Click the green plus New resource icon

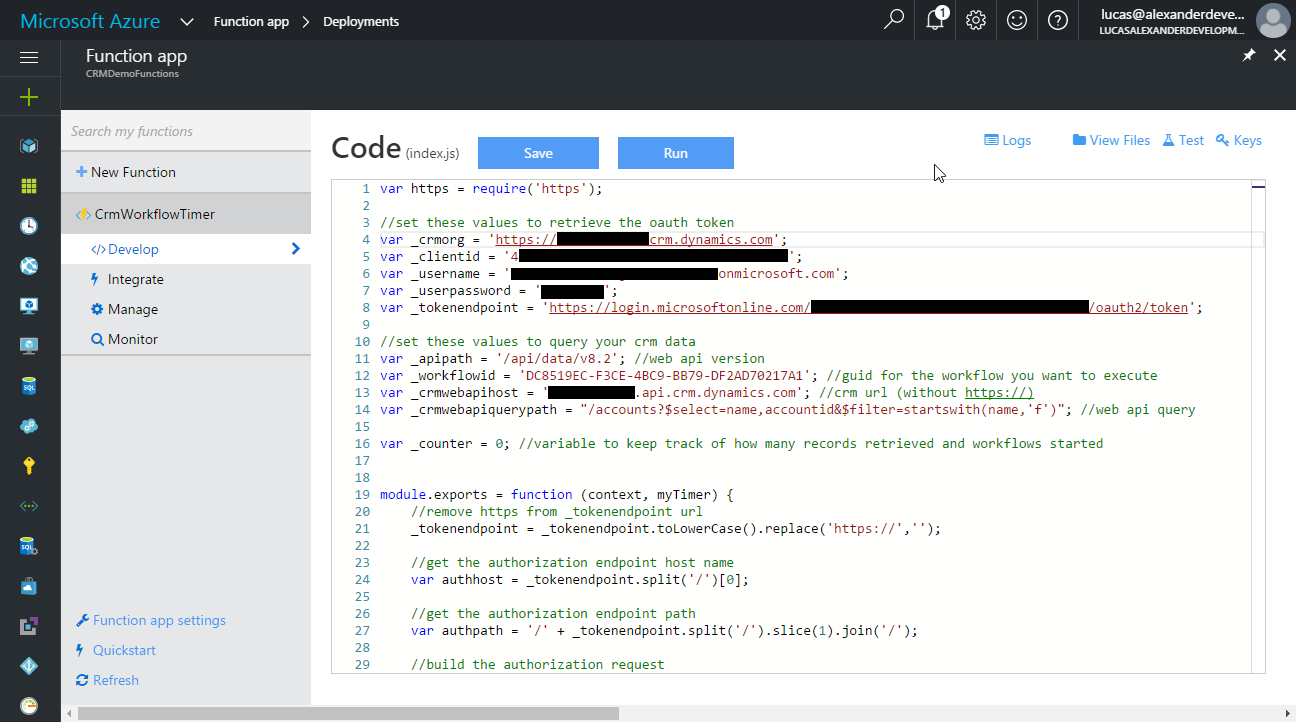click(29, 97)
